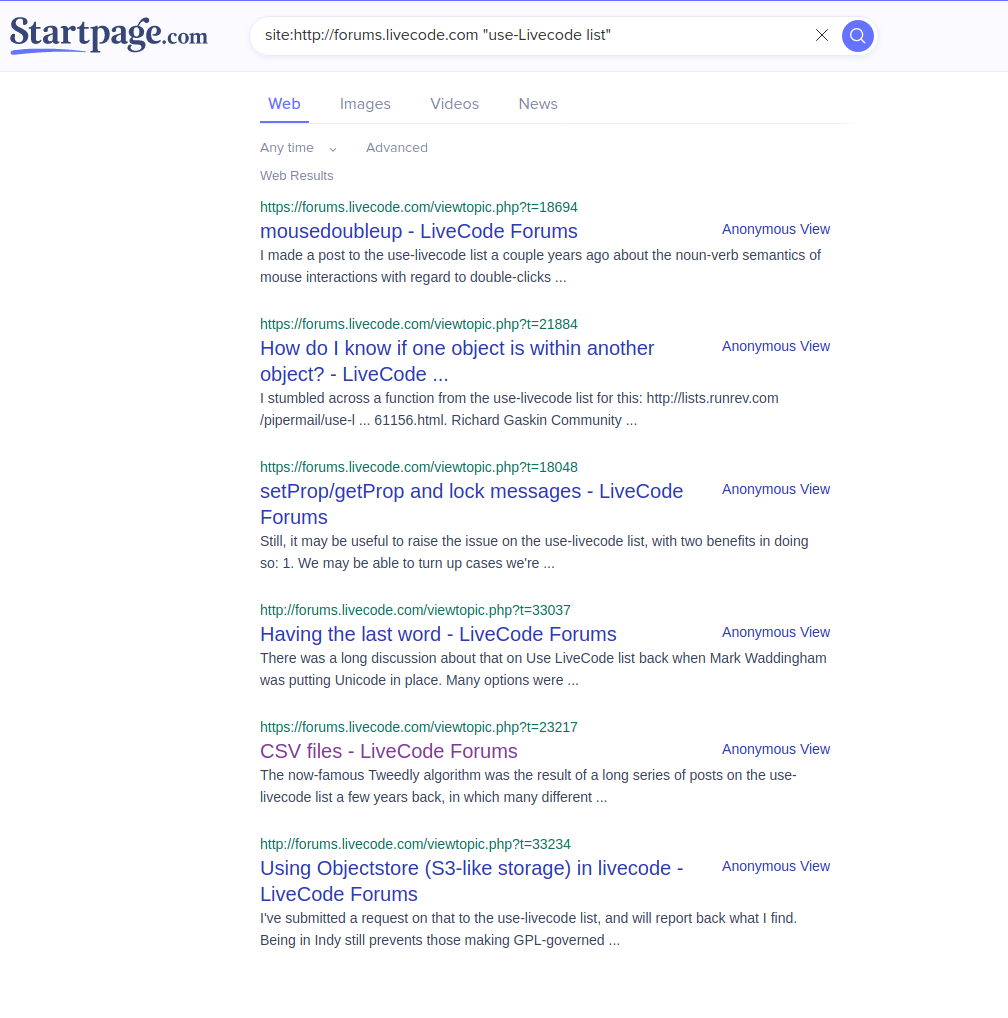Select the Web tab

click(284, 104)
